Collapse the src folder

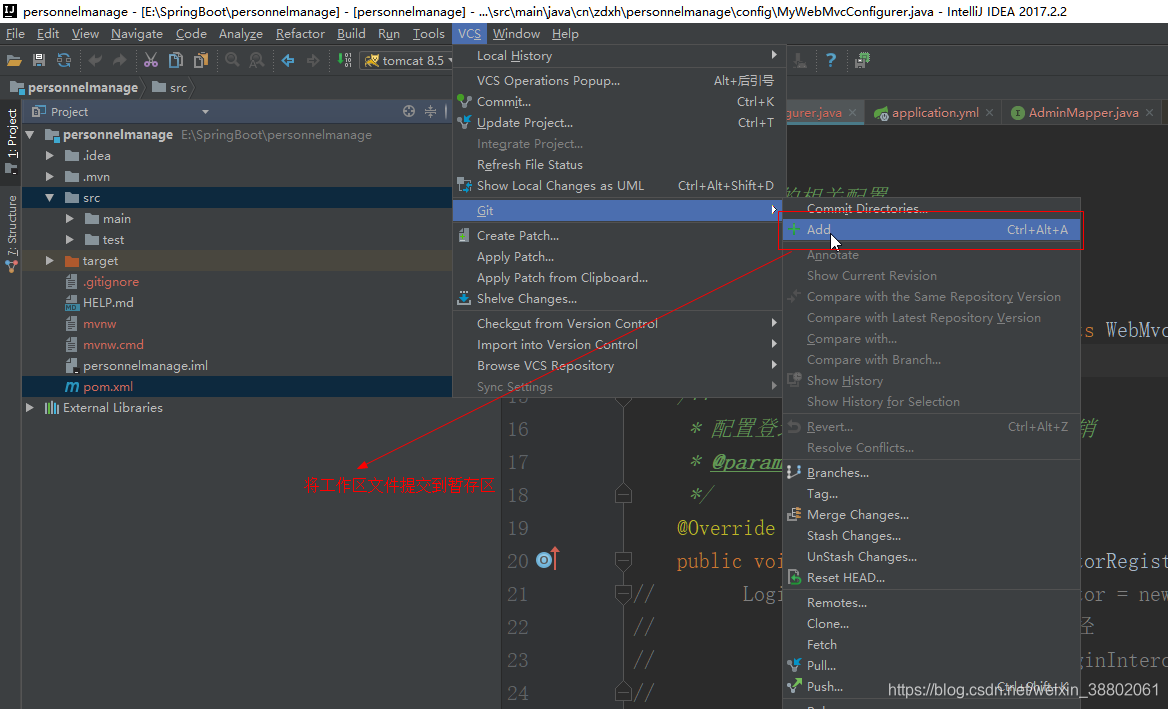coord(50,197)
